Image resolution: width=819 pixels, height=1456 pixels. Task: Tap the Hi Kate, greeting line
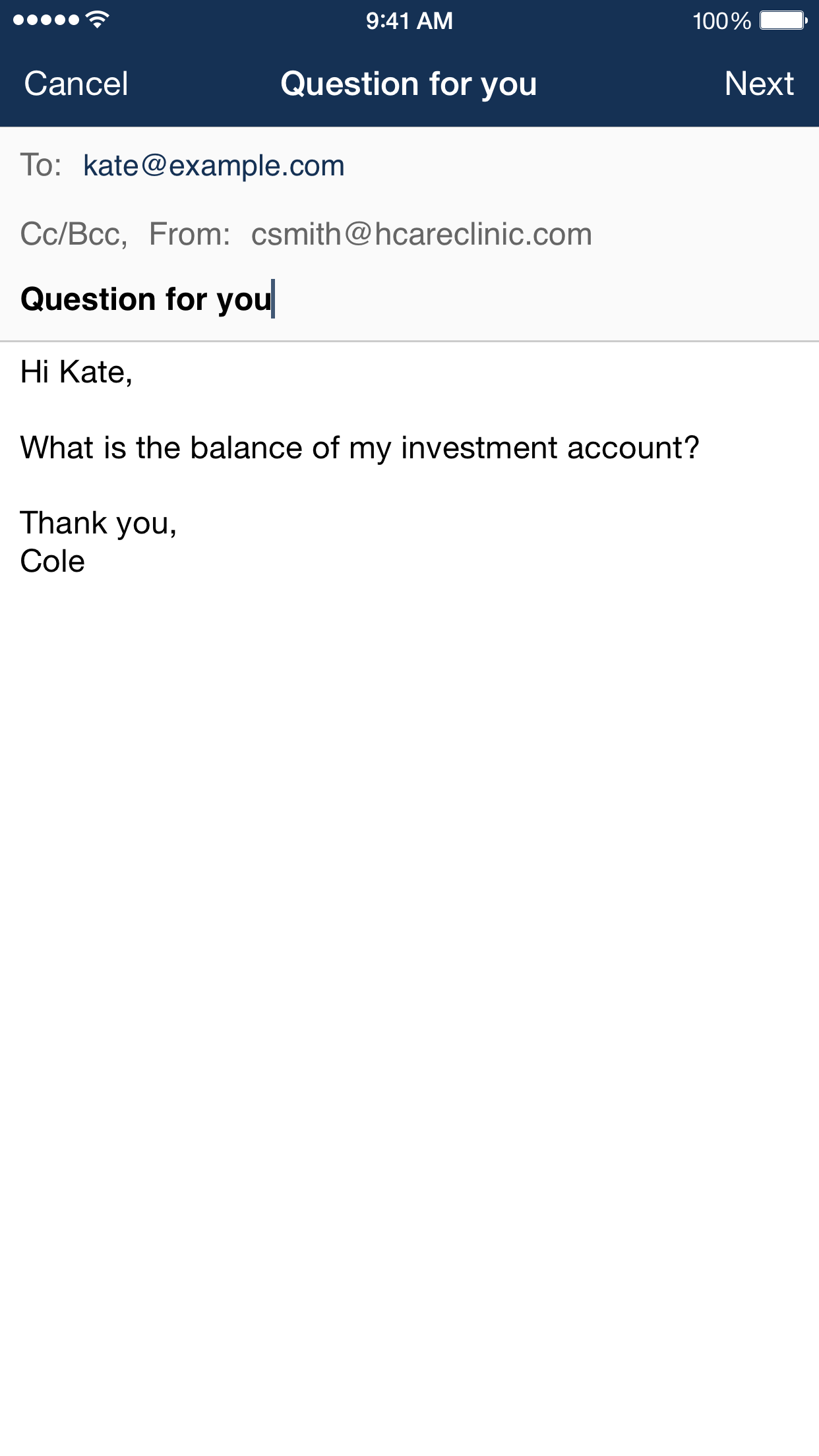click(x=76, y=372)
